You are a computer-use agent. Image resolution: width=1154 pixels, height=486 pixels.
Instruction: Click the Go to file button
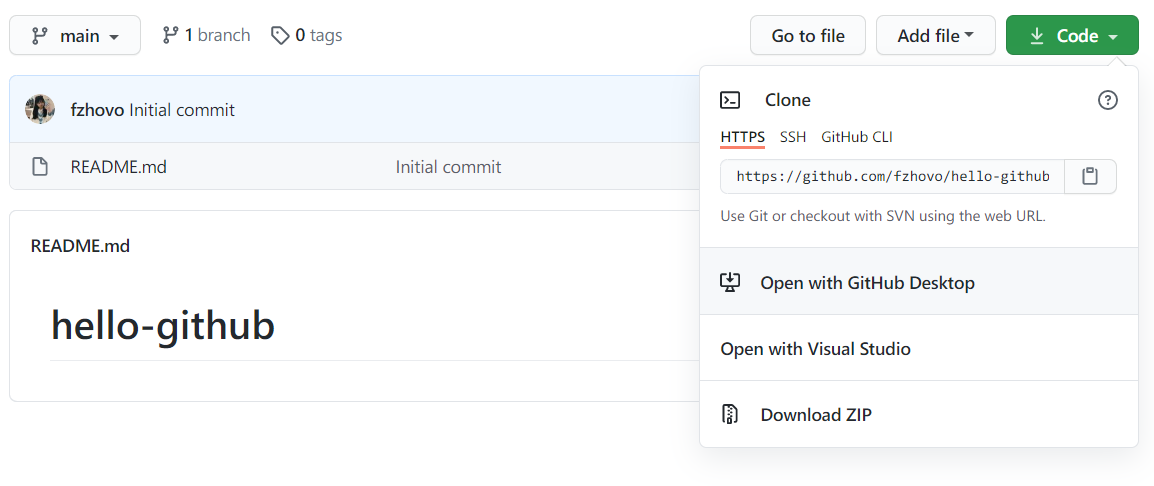808,36
